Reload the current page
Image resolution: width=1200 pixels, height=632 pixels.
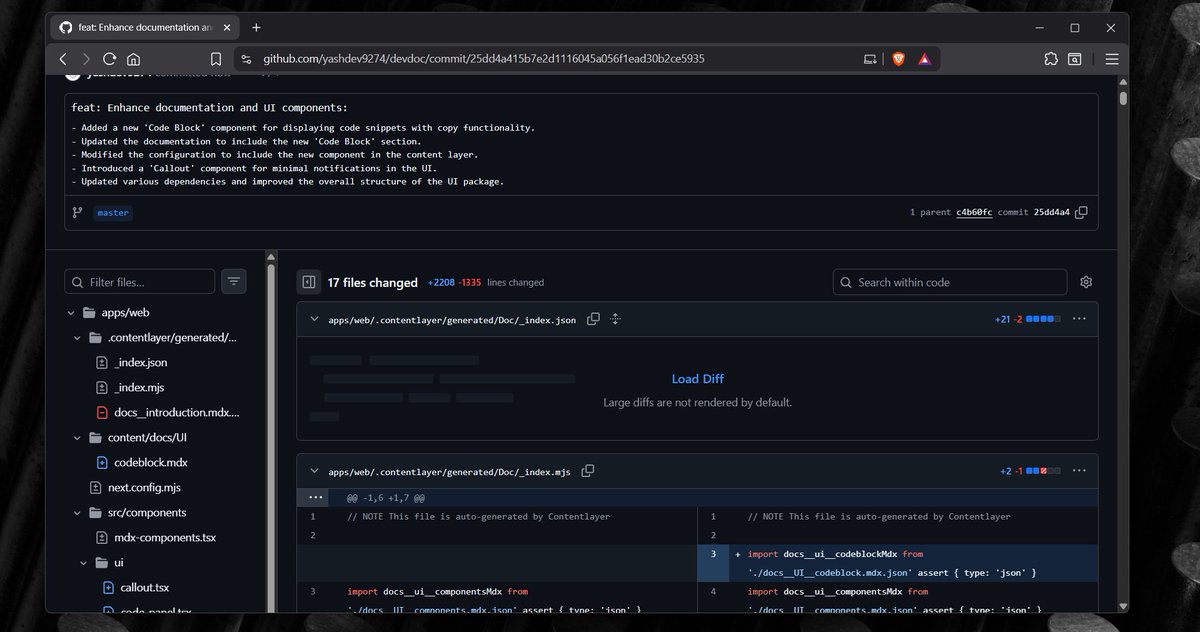click(110, 59)
